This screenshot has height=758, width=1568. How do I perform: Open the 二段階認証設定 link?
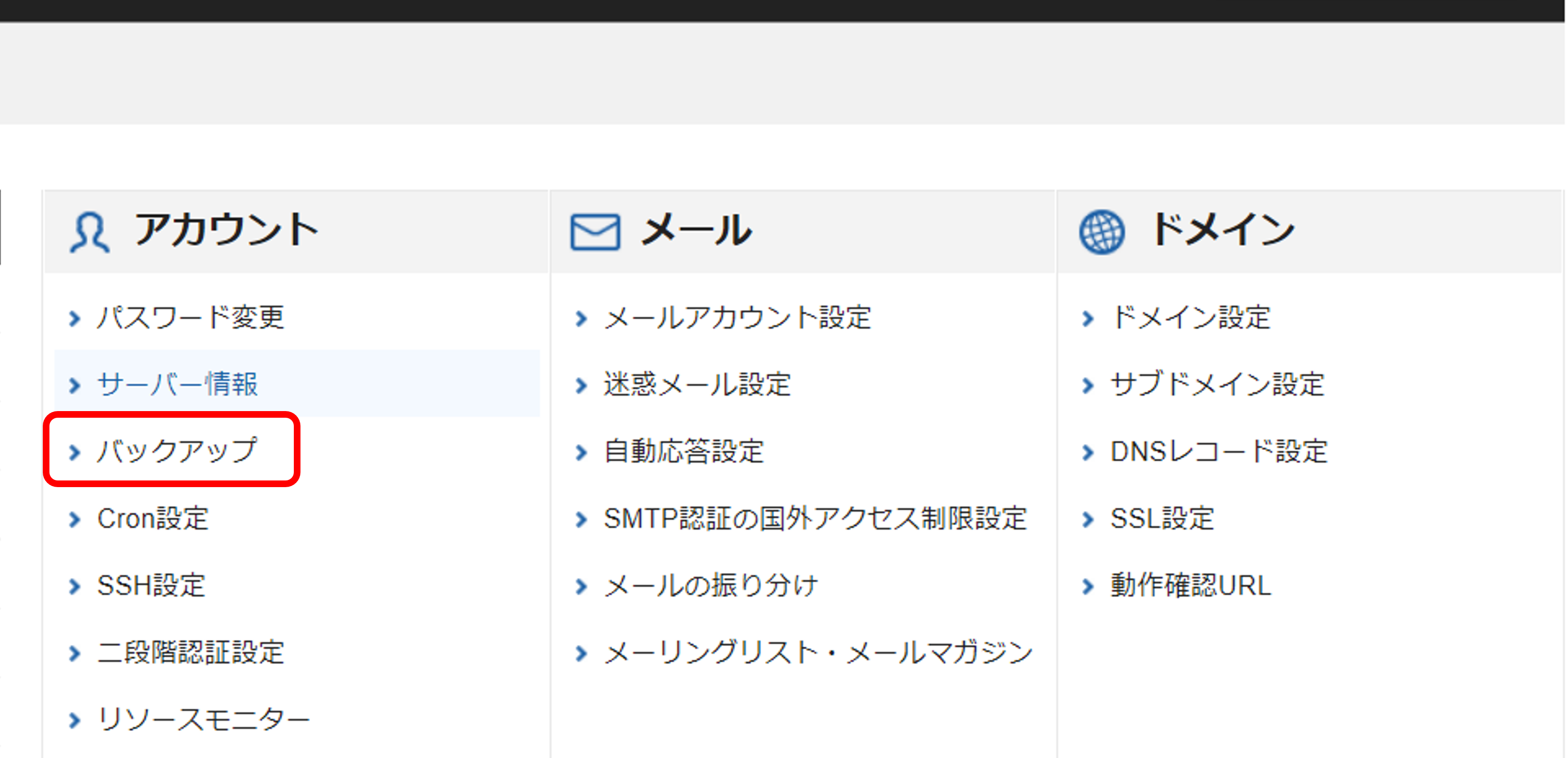click(x=191, y=652)
